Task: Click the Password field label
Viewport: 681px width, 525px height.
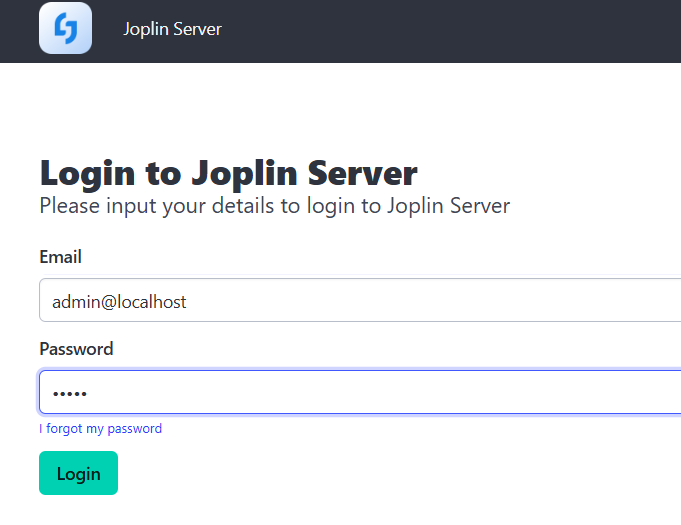Action: tap(76, 349)
